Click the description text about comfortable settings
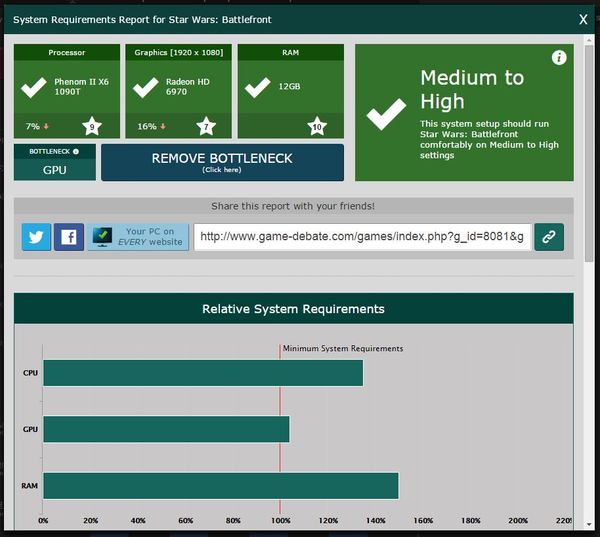Image resolution: width=600 pixels, height=537 pixels. [x=489, y=140]
